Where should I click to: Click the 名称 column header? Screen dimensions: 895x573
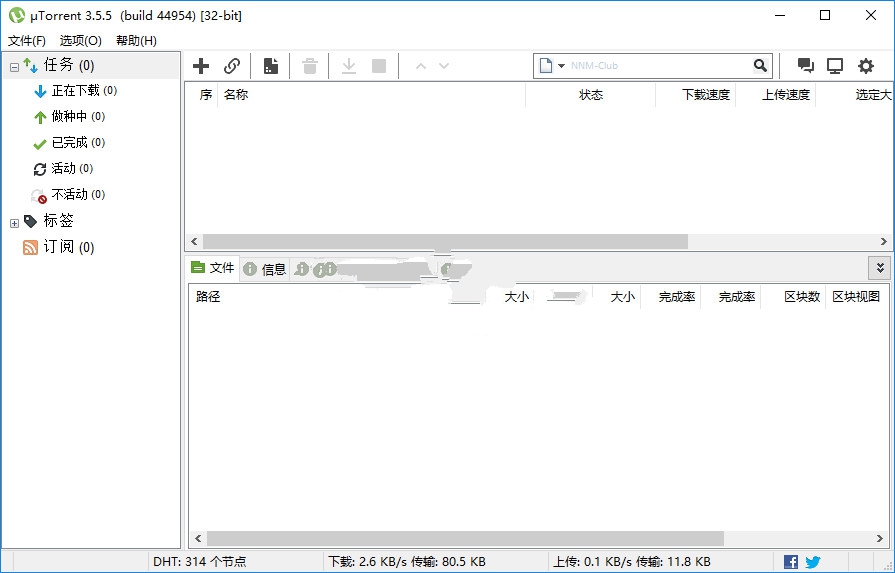(236, 95)
